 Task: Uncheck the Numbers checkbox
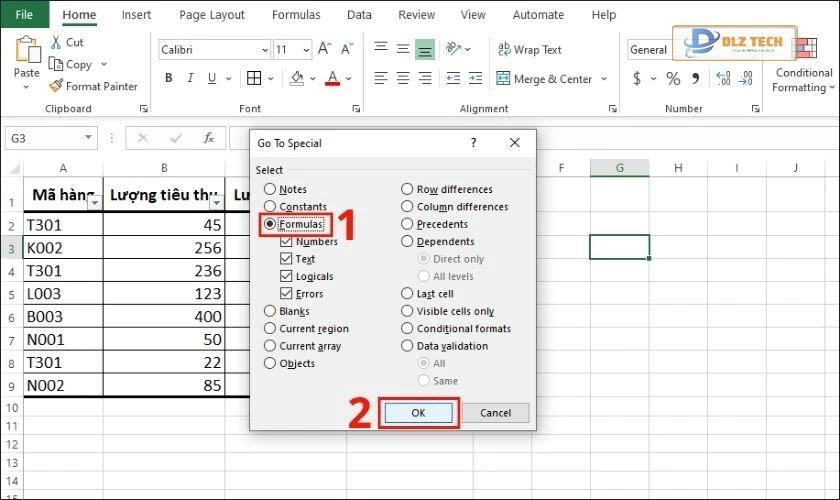click(x=286, y=241)
